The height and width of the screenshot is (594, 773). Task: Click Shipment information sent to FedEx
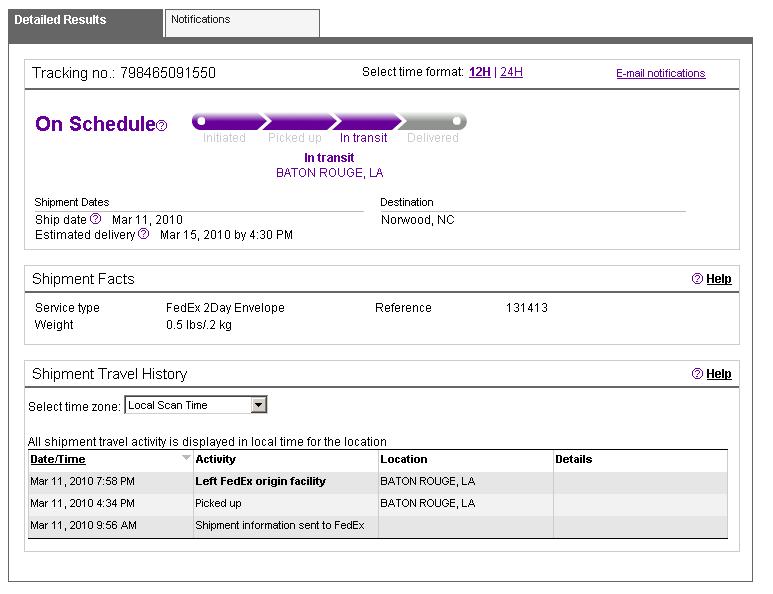tap(280, 525)
